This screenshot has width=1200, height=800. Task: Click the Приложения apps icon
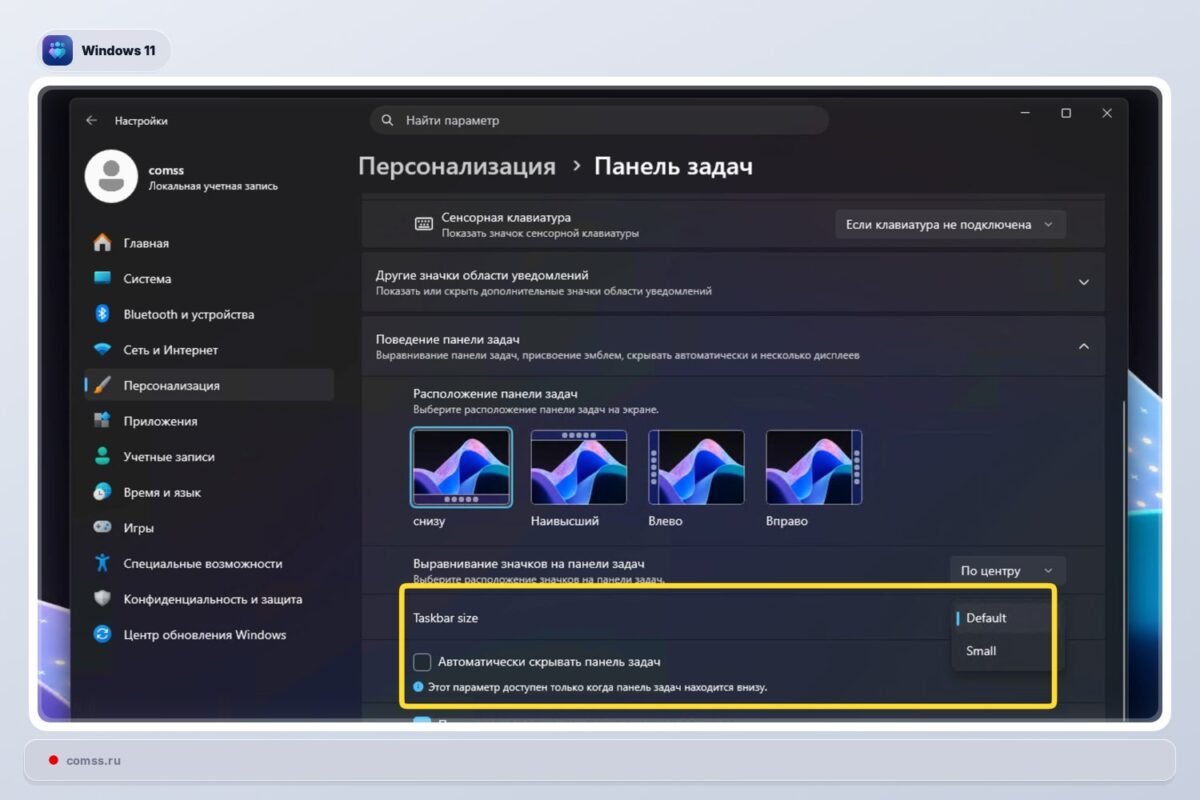[102, 421]
